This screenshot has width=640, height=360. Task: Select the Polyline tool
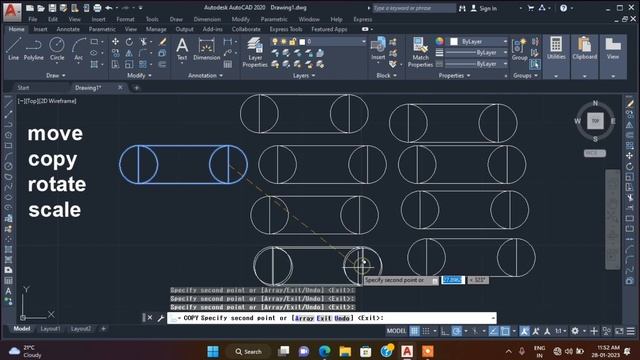[x=33, y=49]
